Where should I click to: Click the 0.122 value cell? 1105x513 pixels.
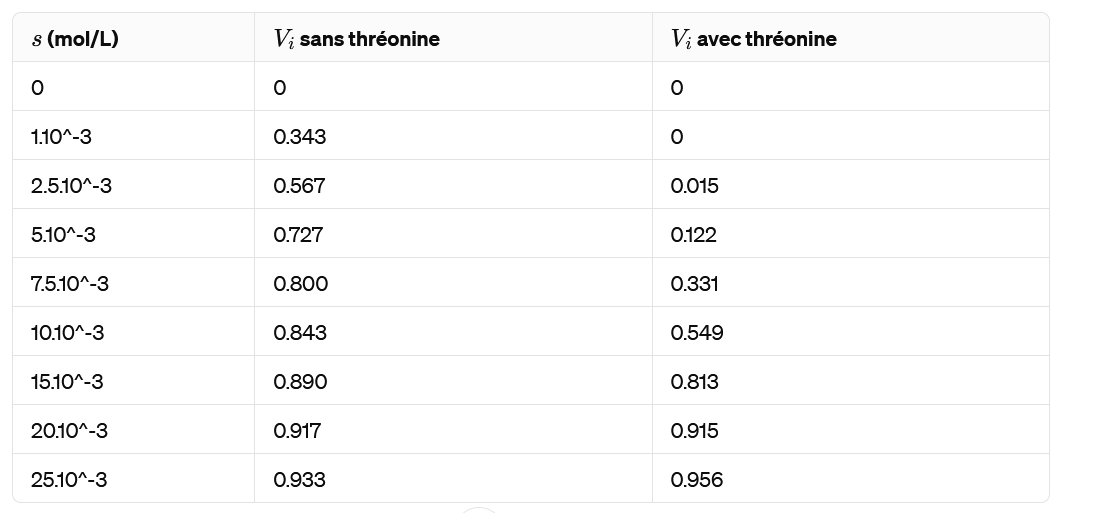694,235
